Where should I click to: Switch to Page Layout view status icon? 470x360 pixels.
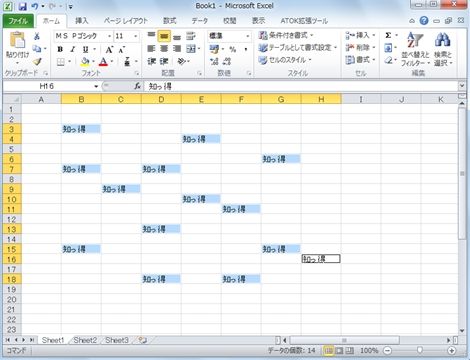339,350
